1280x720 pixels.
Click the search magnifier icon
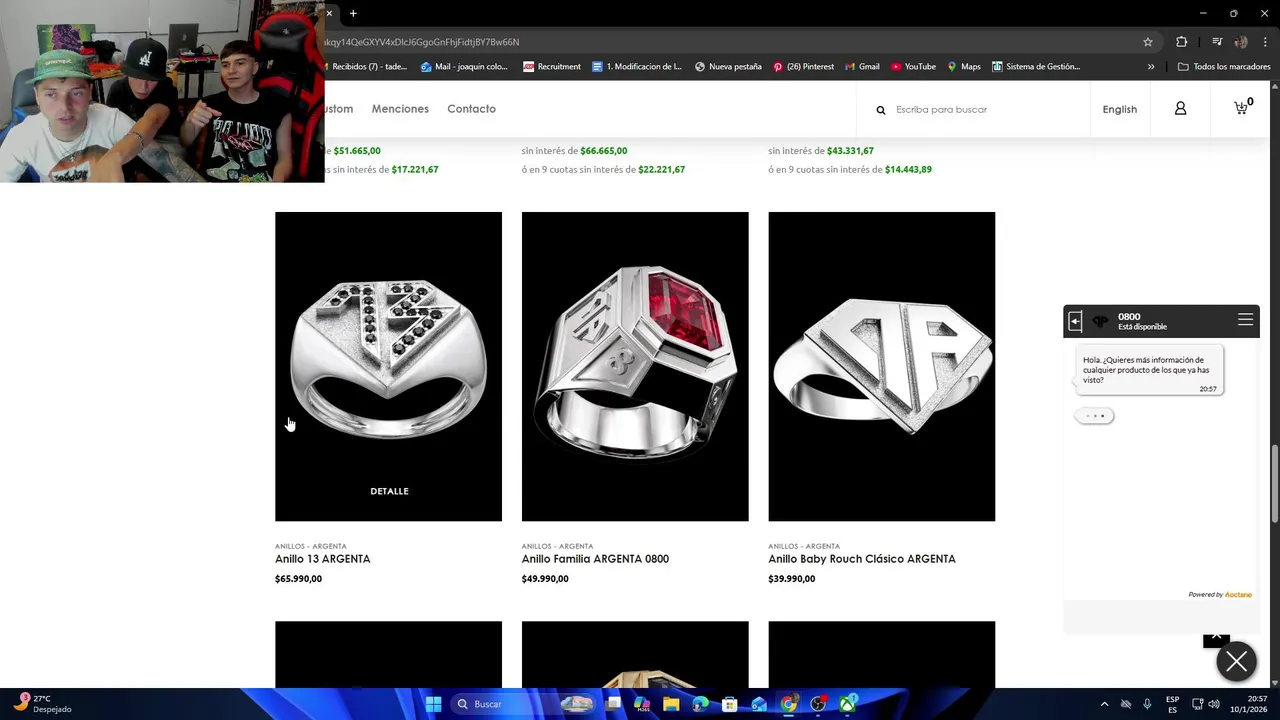[x=881, y=110]
